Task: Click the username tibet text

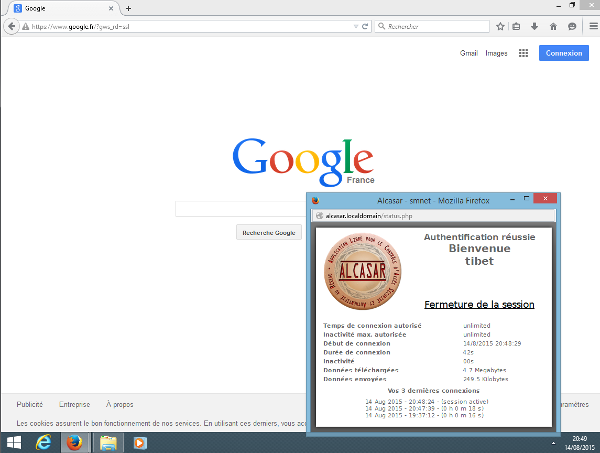Action: tap(479, 261)
